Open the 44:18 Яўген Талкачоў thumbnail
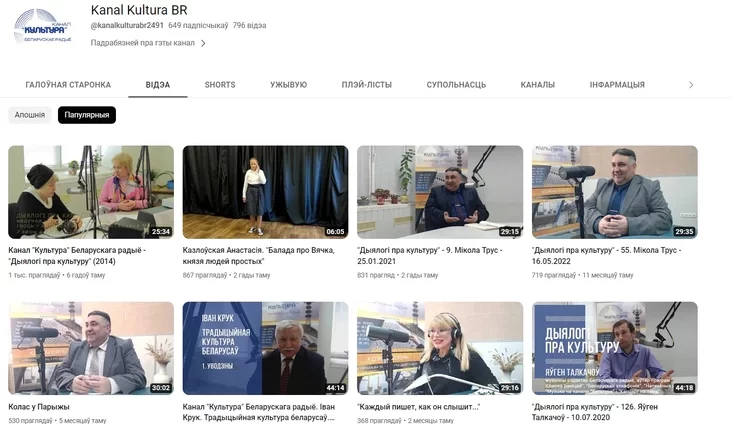This screenshot has height=424, width=732. pyautogui.click(x=615, y=348)
